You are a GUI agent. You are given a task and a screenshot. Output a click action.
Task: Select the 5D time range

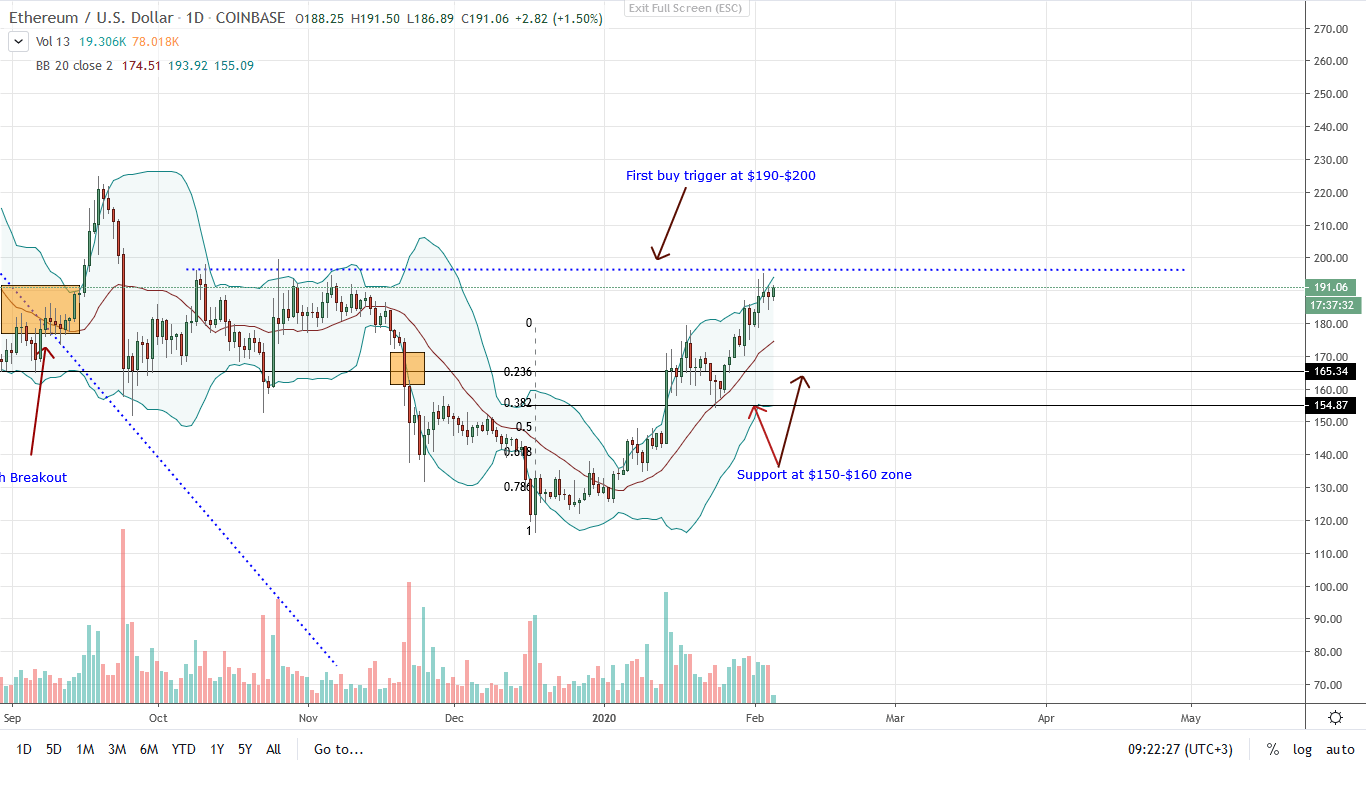pyautogui.click(x=54, y=749)
